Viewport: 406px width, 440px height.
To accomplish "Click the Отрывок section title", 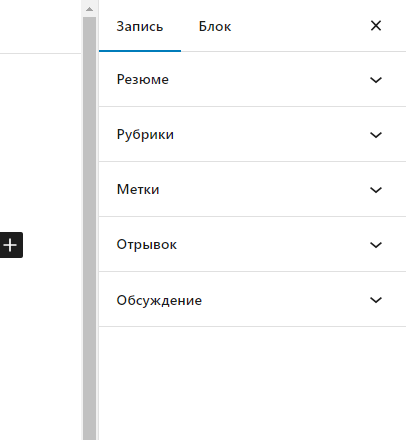I will click(x=146, y=245).
